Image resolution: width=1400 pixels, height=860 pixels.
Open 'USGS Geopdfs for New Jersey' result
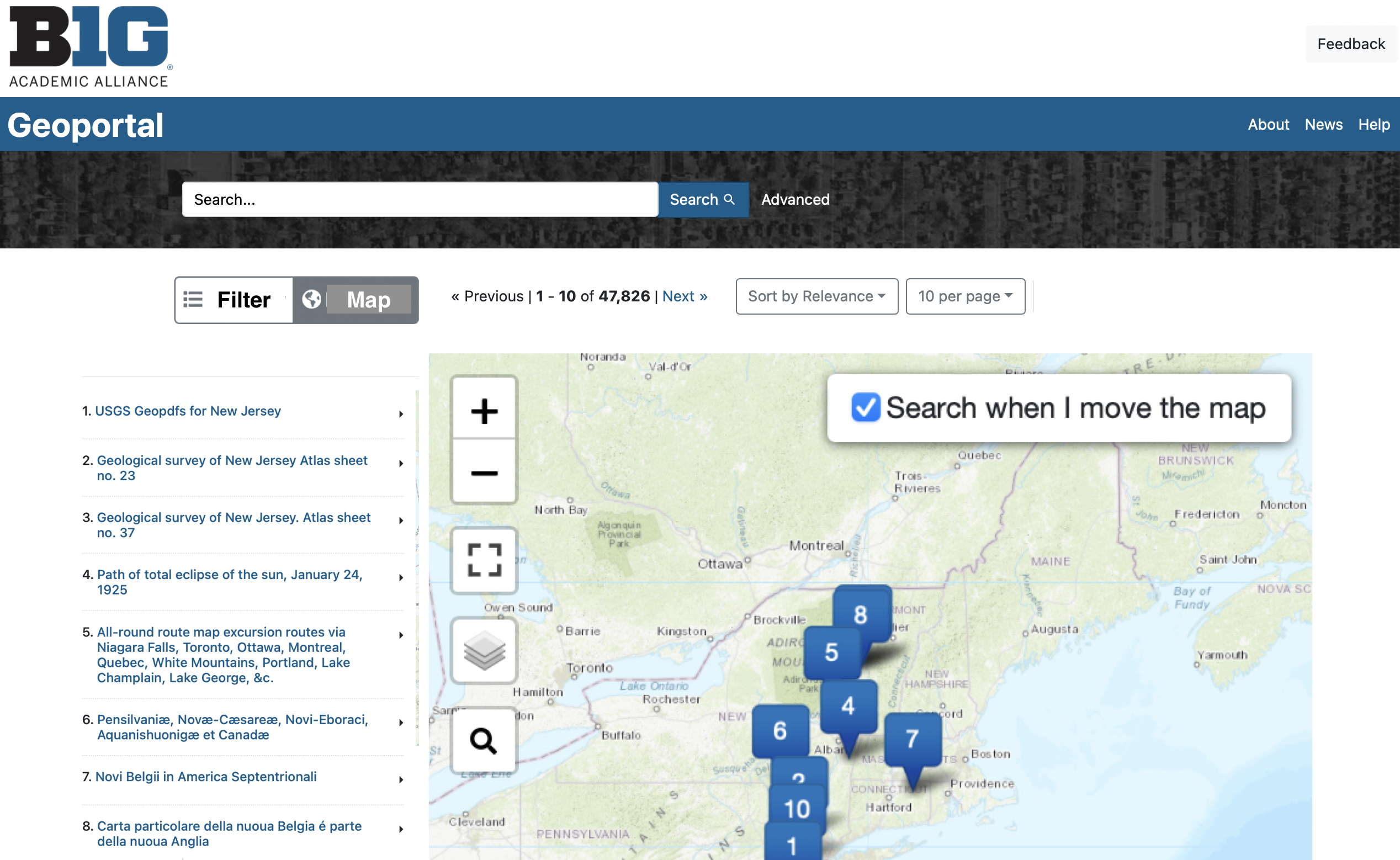(x=188, y=411)
